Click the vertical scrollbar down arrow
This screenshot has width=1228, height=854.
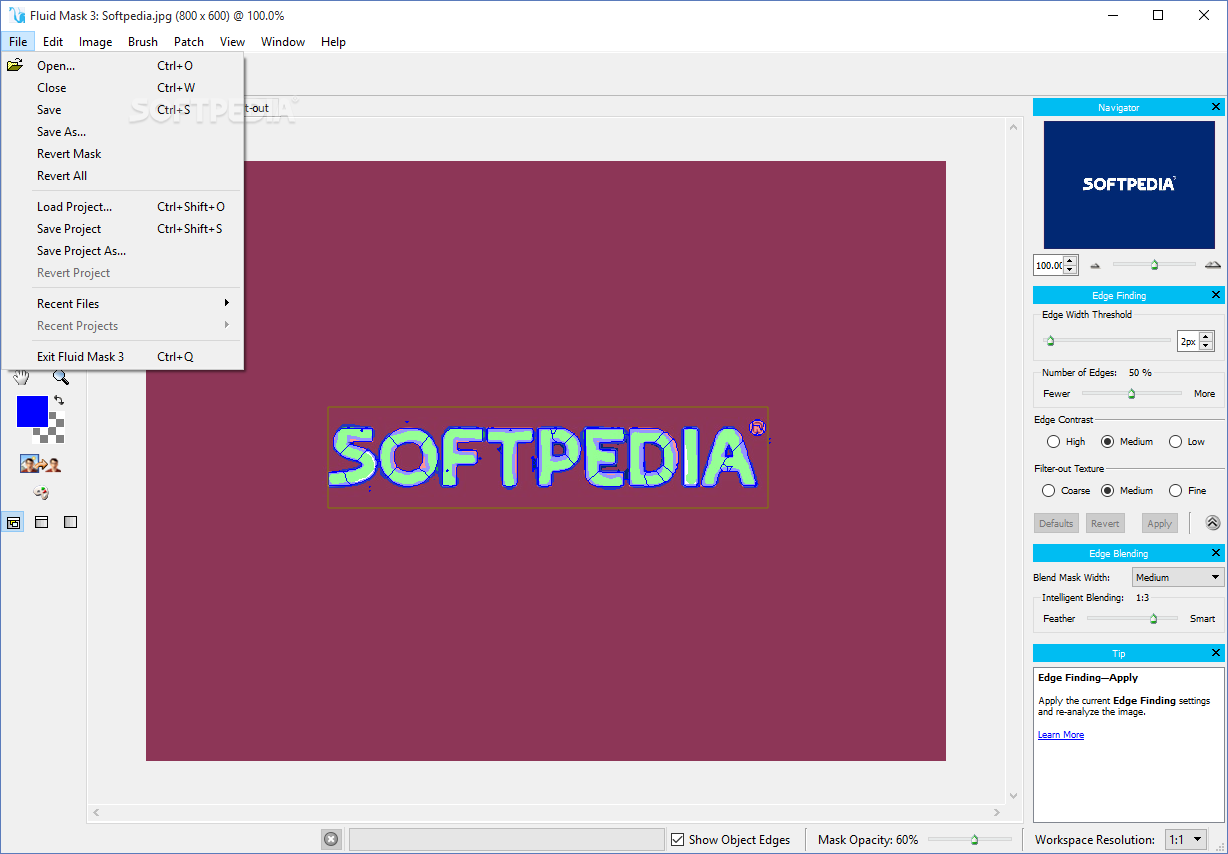coord(1014,796)
